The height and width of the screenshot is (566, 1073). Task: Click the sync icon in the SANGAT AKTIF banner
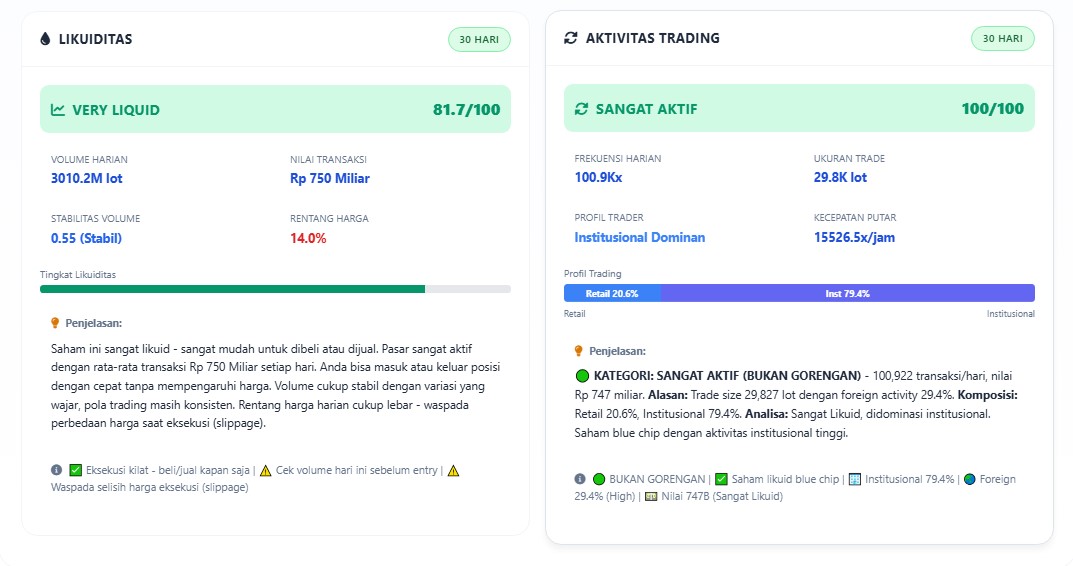coord(582,109)
